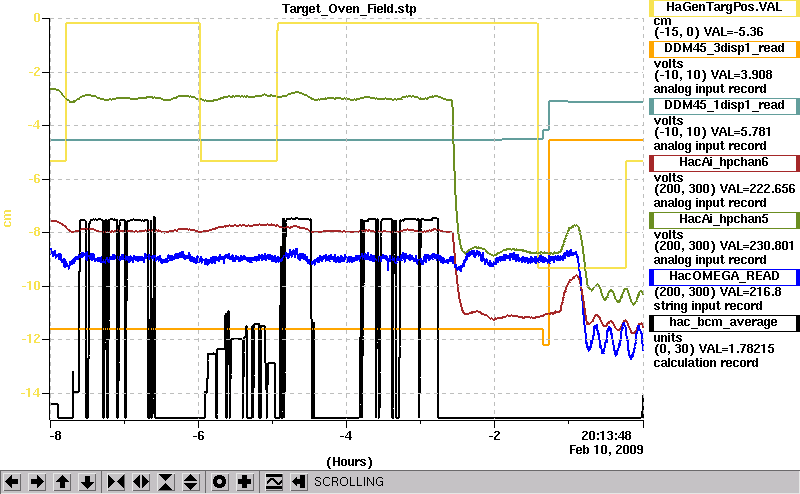
Task: Click the Target_Oven_Field.stp plot title
Action: click(349, 9)
